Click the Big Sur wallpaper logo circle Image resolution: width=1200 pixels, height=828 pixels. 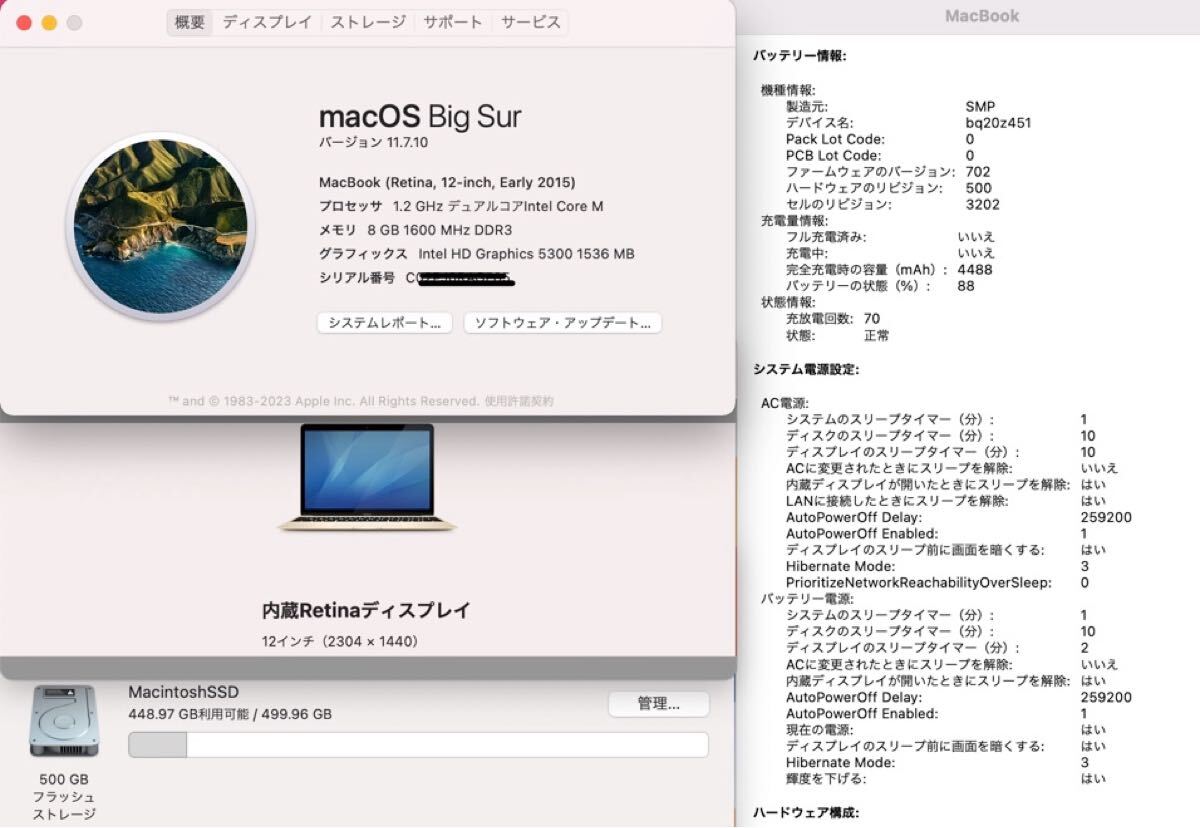(x=160, y=226)
